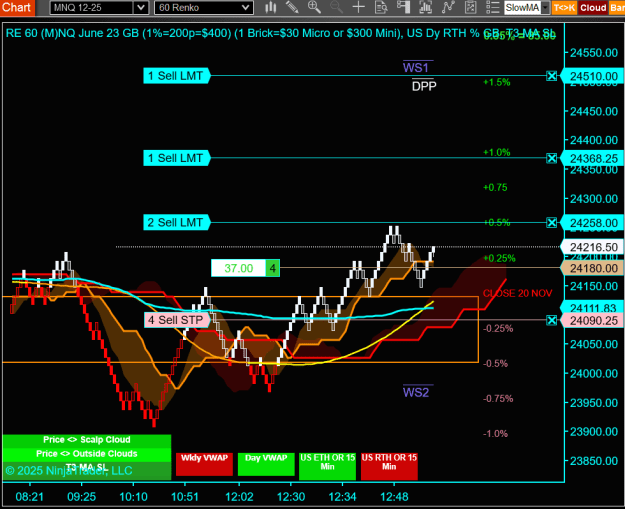This screenshot has width=625, height=509.
Task: Click the DPP pivot label
Action: tap(424, 86)
